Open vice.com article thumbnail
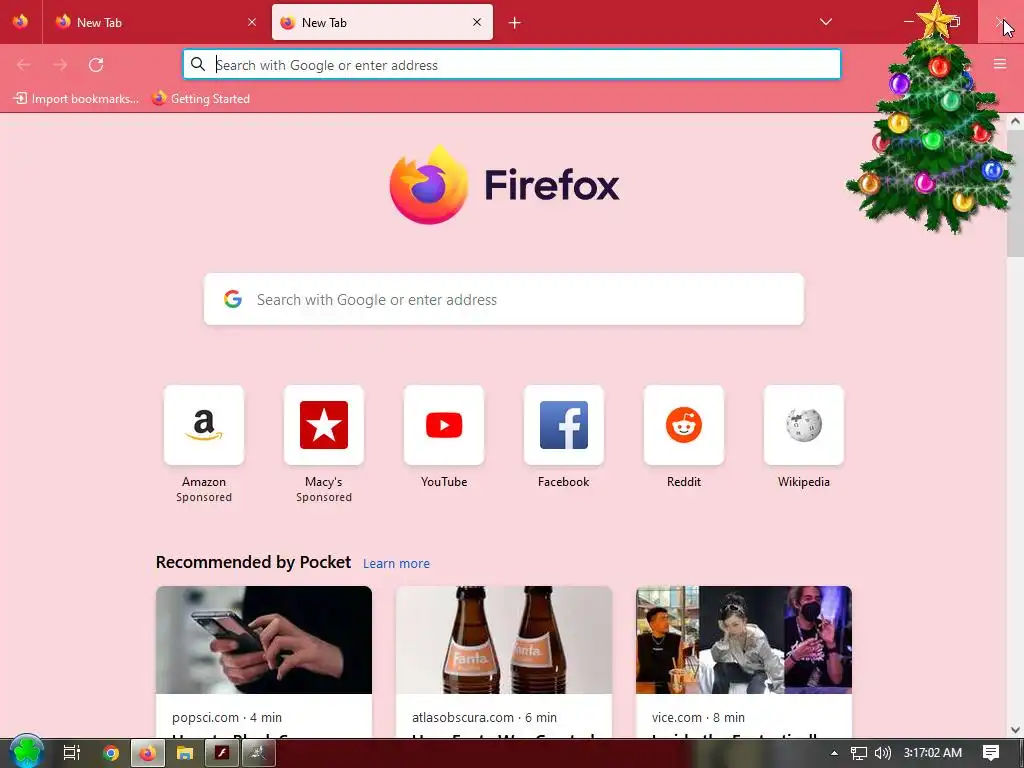The width and height of the screenshot is (1024, 768). pos(744,640)
